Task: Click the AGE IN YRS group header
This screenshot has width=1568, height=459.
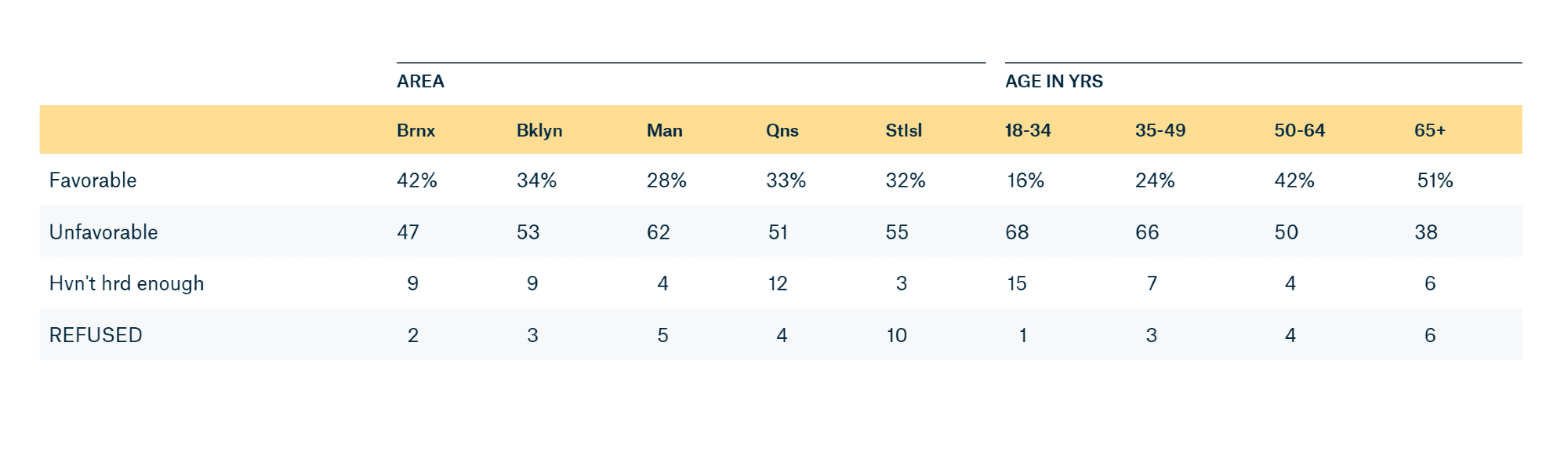Action: pyautogui.click(x=1054, y=82)
